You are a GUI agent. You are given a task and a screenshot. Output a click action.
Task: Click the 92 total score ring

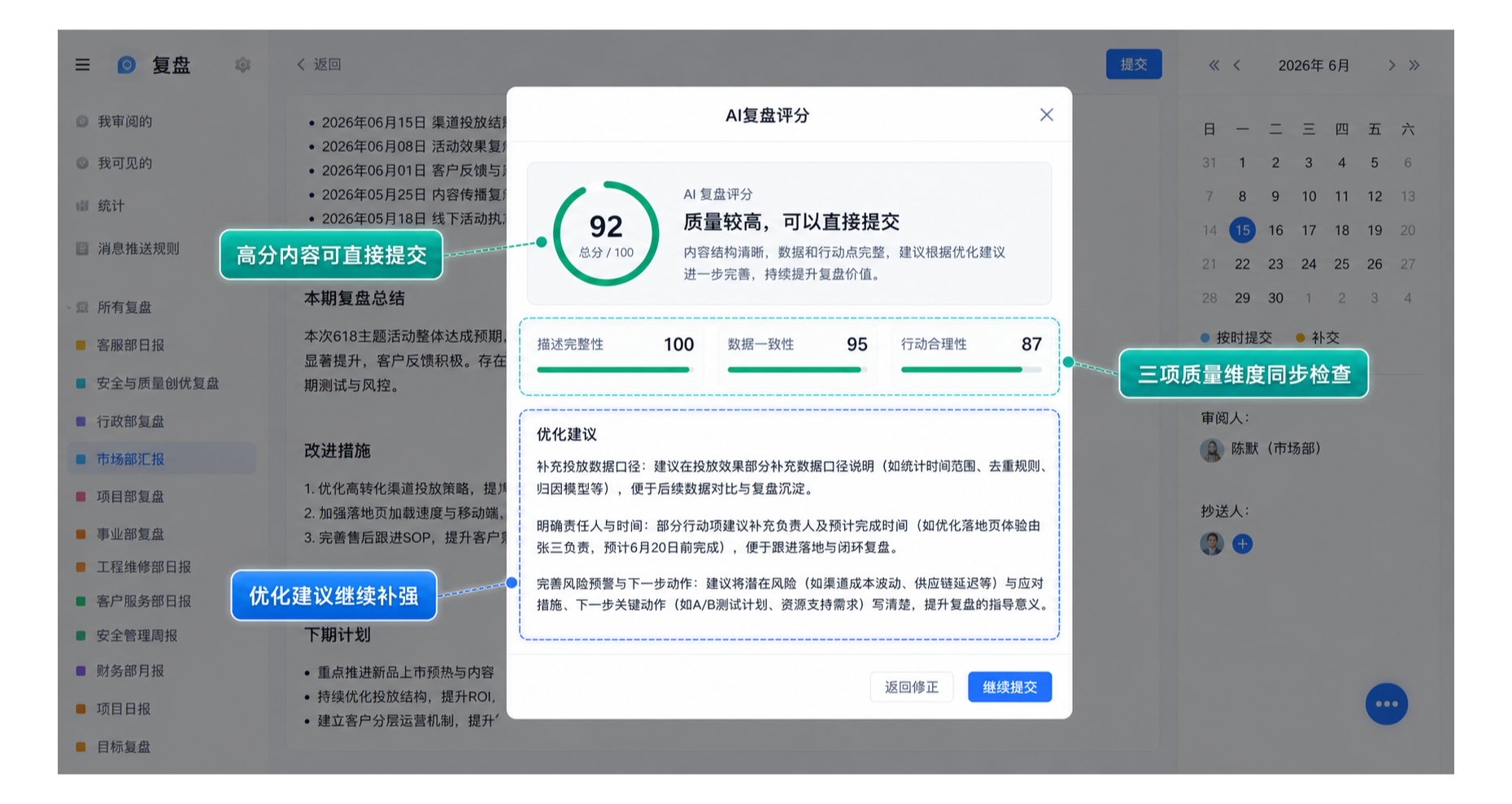point(606,233)
